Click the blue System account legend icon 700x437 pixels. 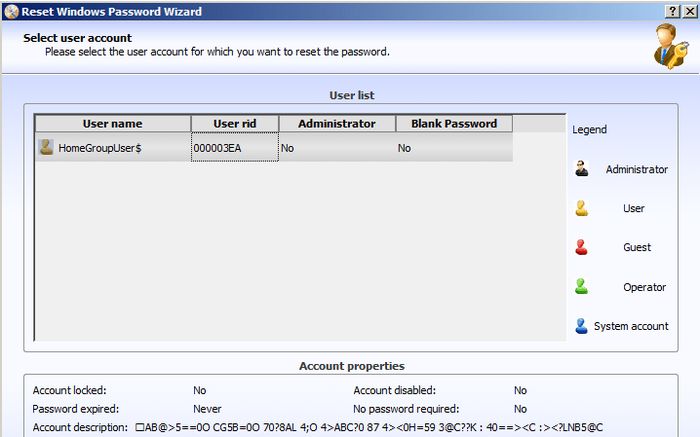[x=582, y=326]
